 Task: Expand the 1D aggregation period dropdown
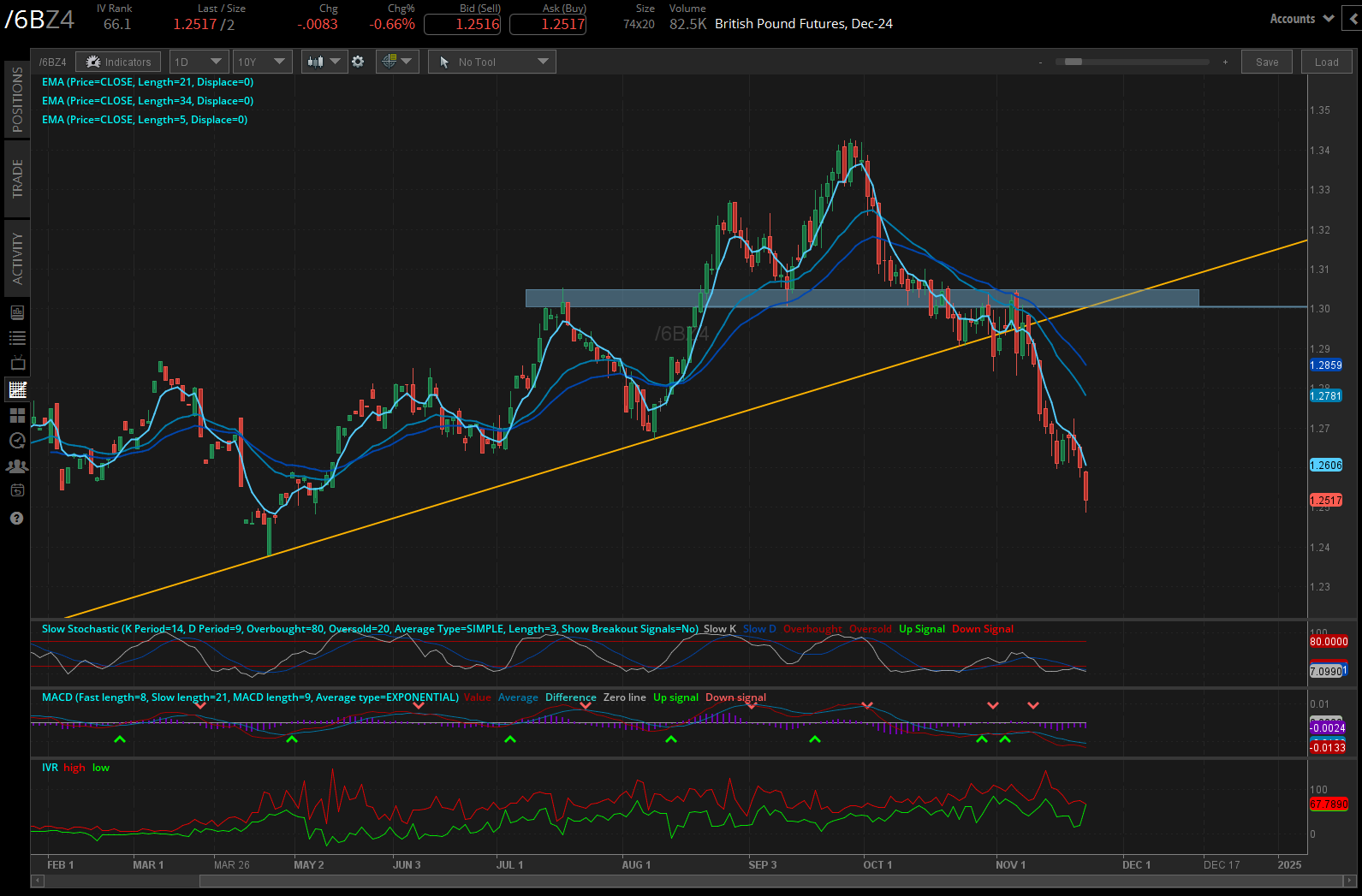click(x=199, y=62)
